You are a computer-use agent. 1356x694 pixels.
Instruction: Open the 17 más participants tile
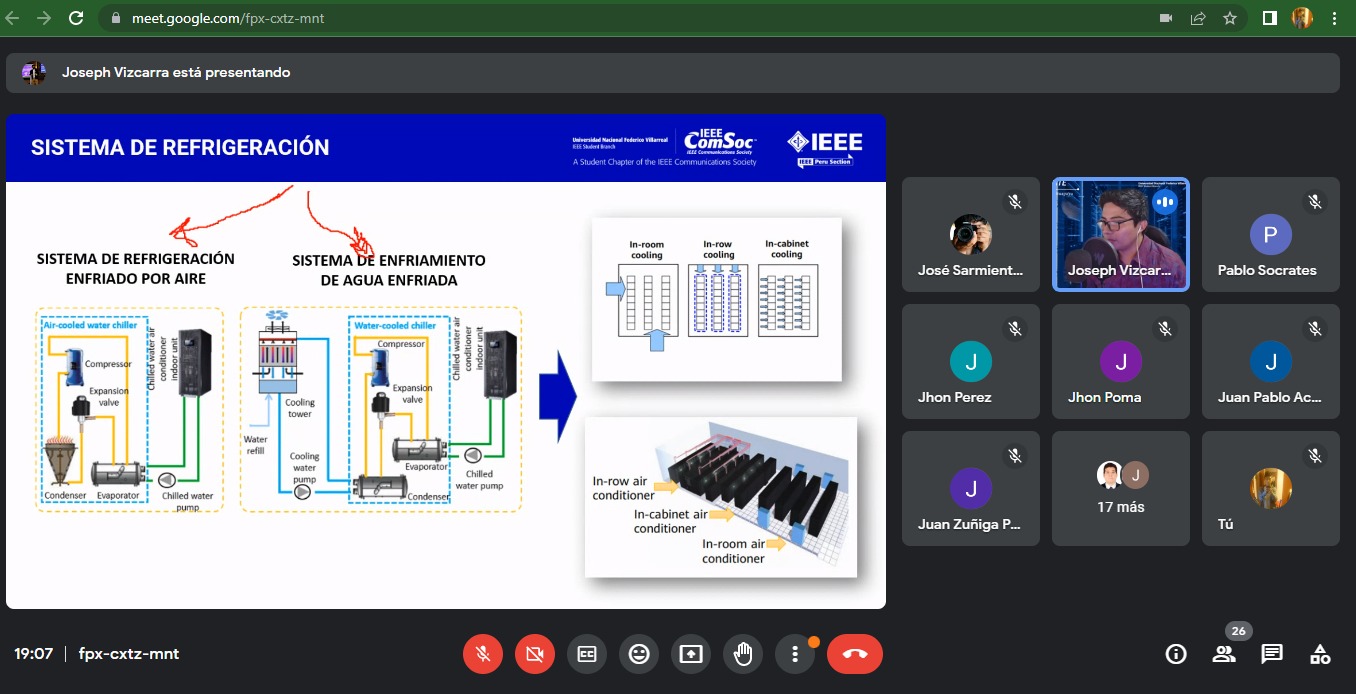click(x=1120, y=488)
